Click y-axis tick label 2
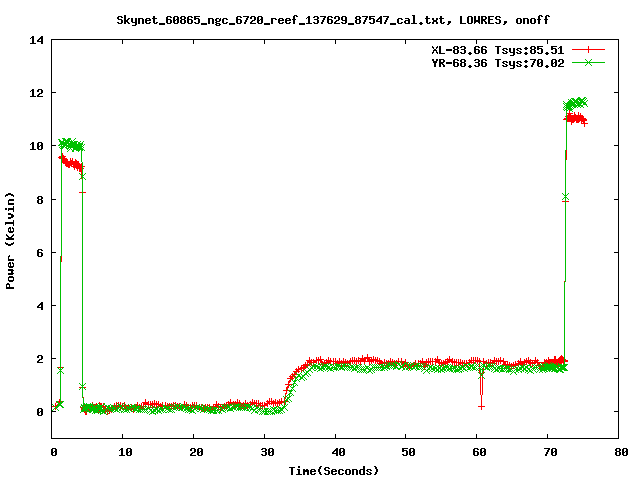The image size is (640, 480). pyautogui.click(x=40, y=359)
